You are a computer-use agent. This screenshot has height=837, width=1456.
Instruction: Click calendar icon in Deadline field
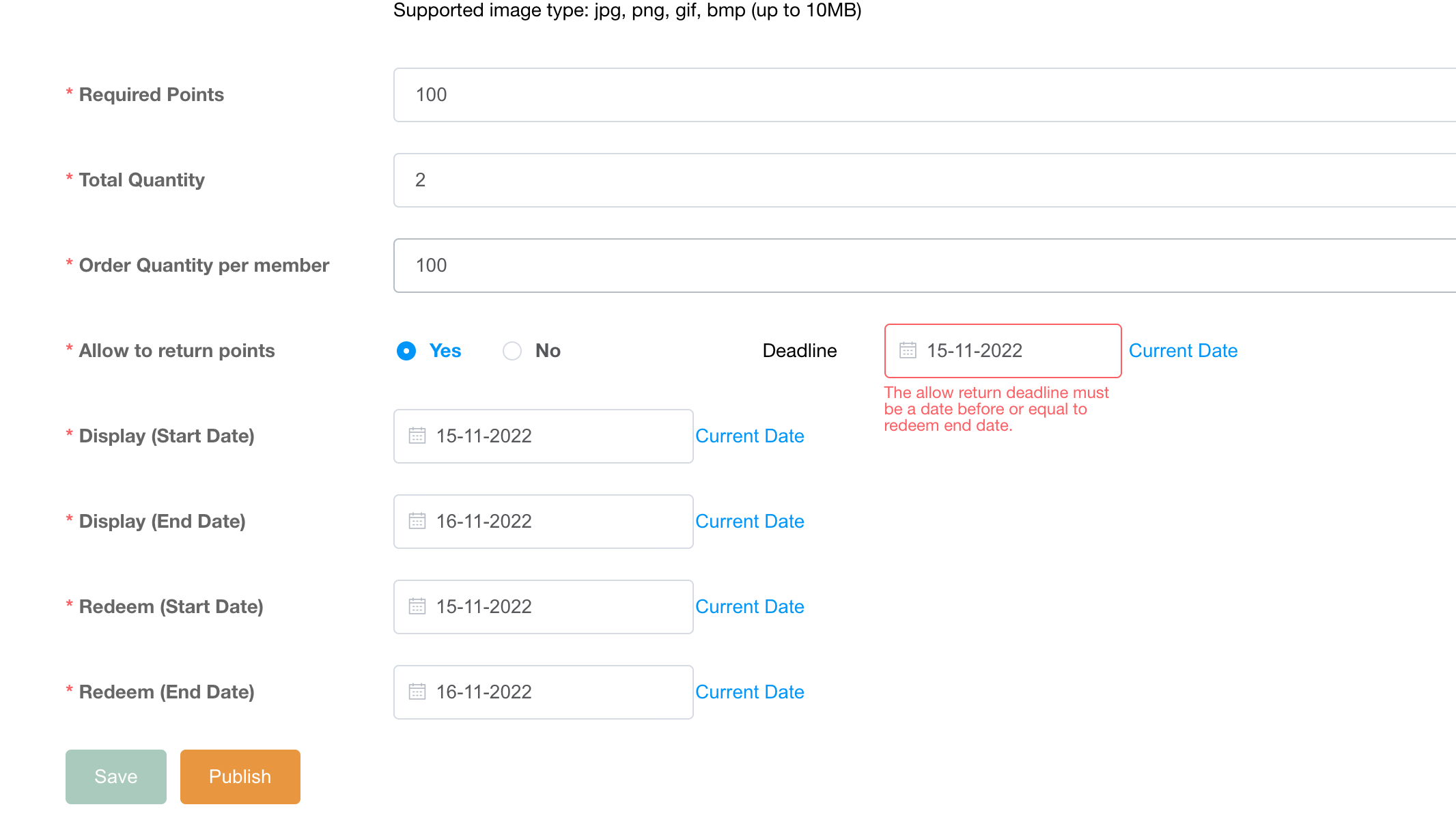click(x=908, y=350)
